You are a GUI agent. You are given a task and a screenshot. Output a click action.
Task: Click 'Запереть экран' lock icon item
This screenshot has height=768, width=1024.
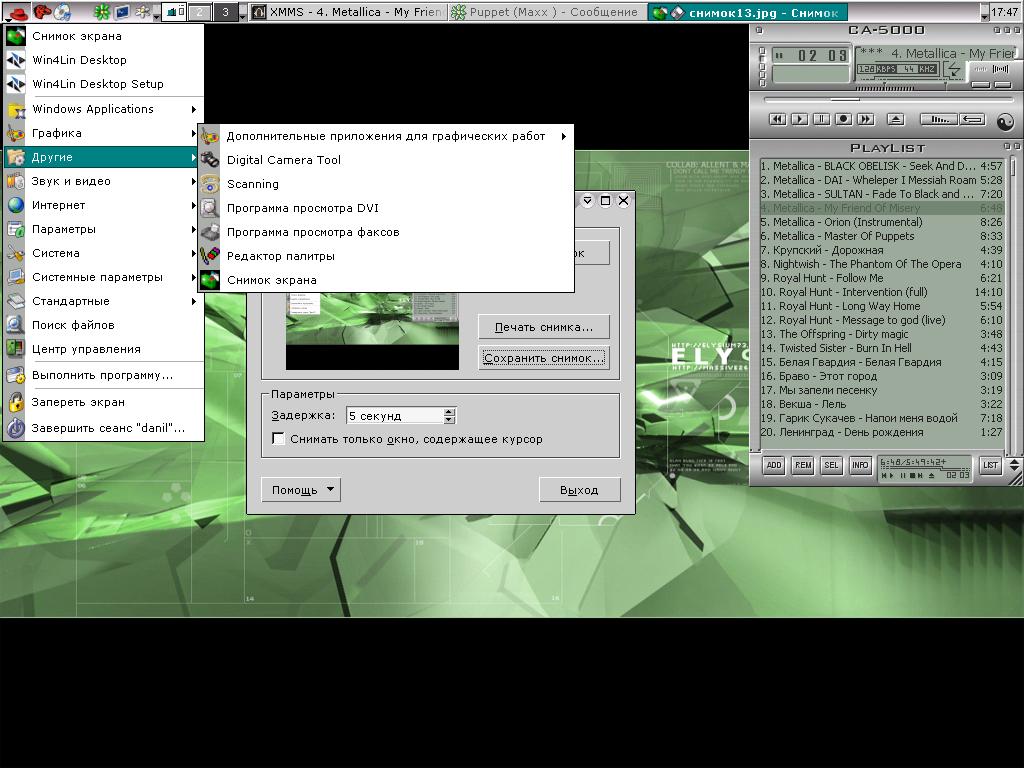pos(103,402)
